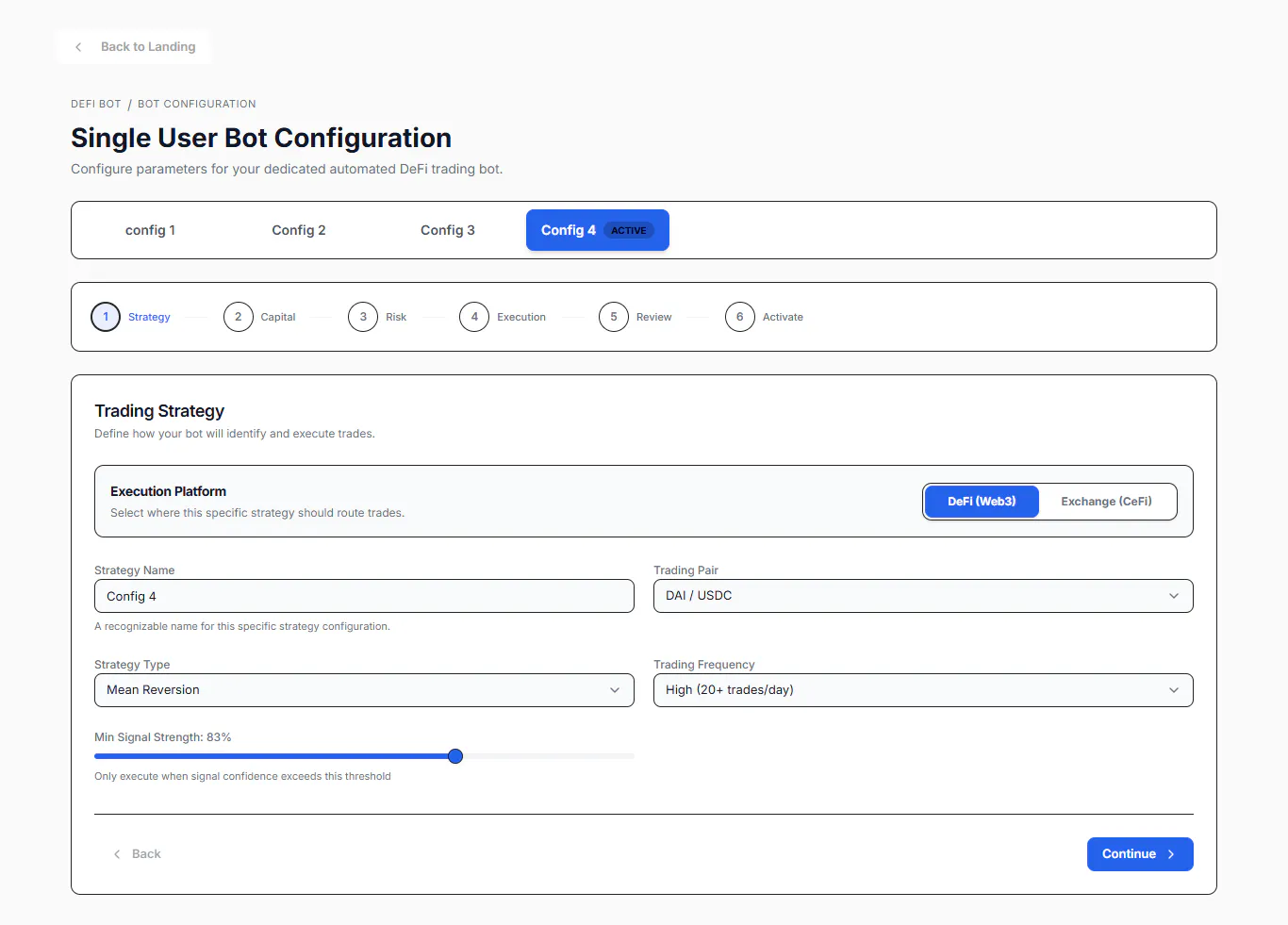1288x925 pixels.
Task: Click the DEFI BOT breadcrumb link
Action: click(96, 104)
